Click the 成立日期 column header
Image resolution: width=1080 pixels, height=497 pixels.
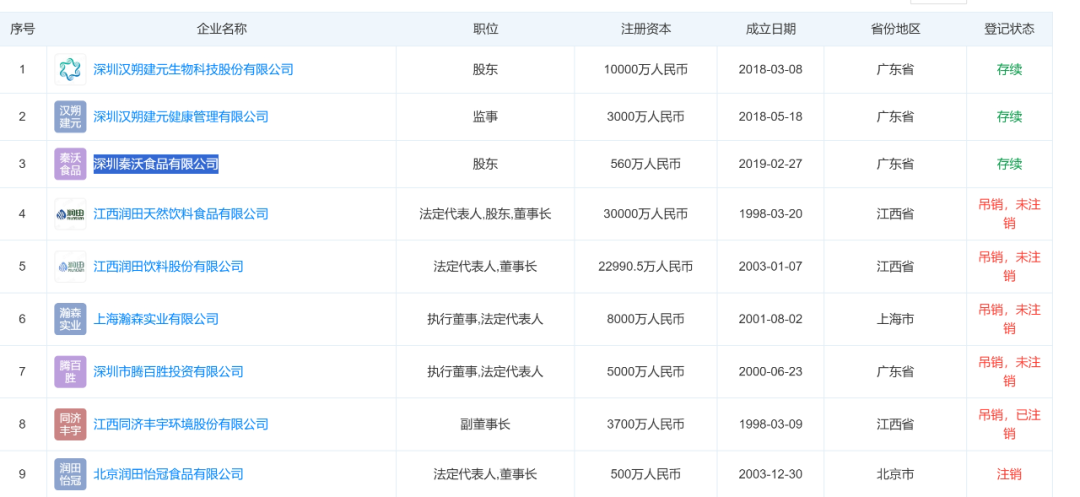[x=770, y=29]
